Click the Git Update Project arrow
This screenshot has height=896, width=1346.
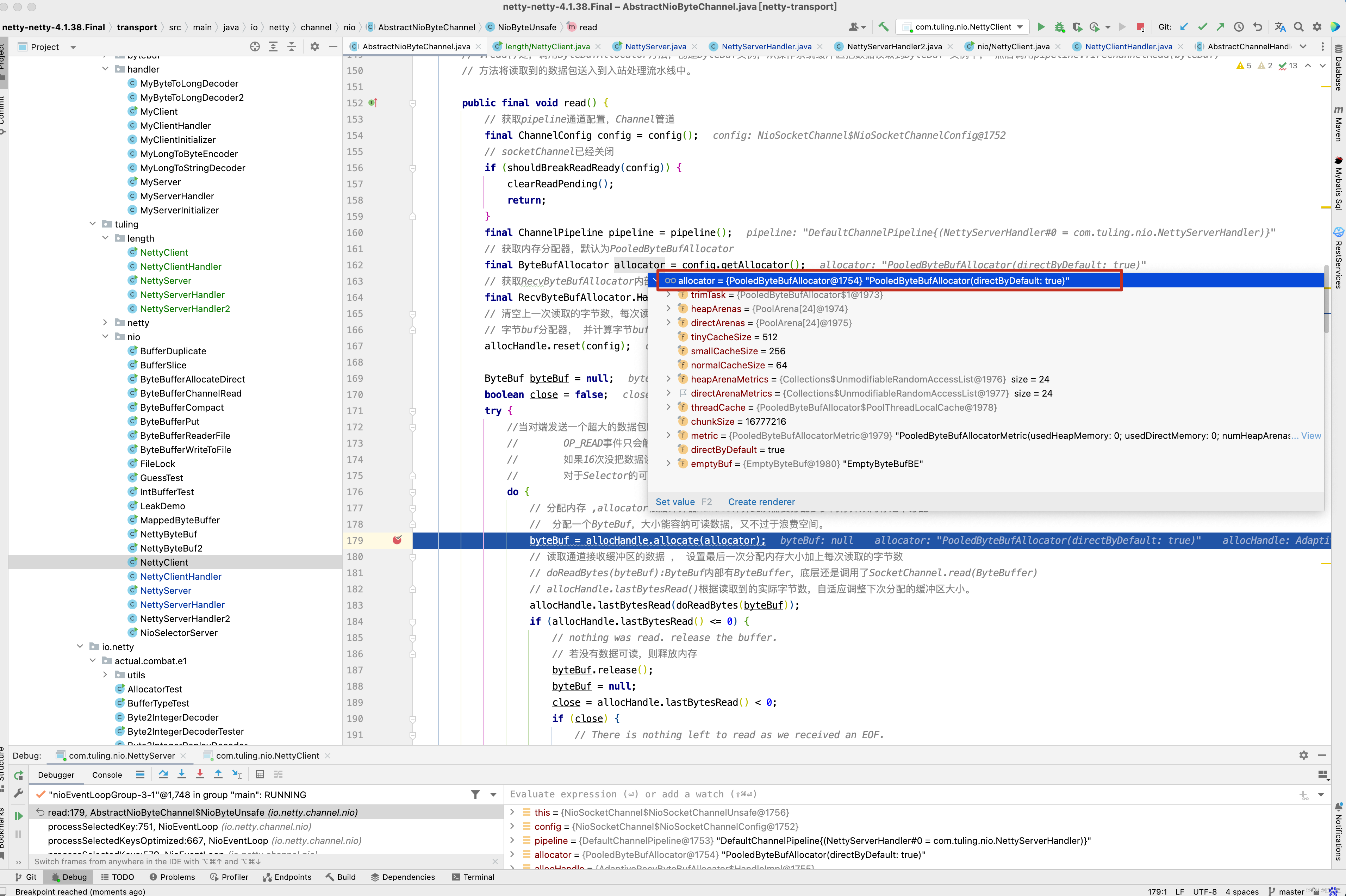(1184, 27)
